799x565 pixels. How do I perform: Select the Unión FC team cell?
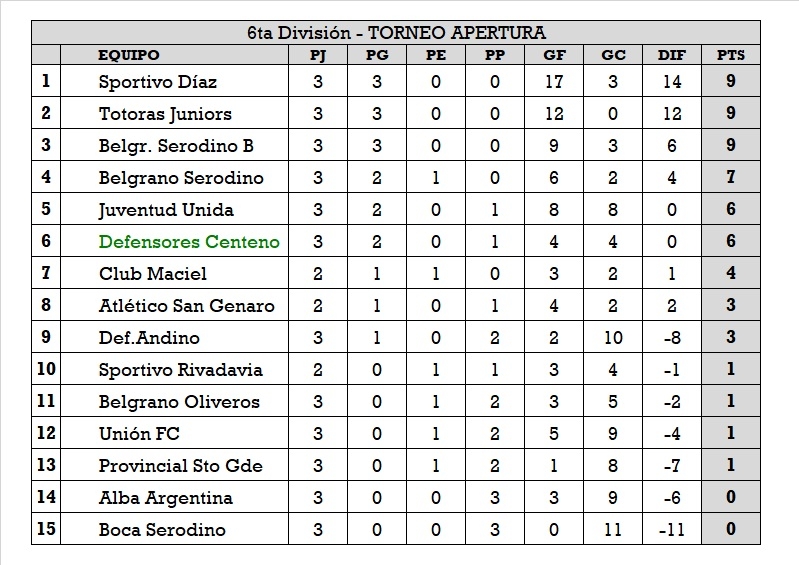click(x=139, y=434)
